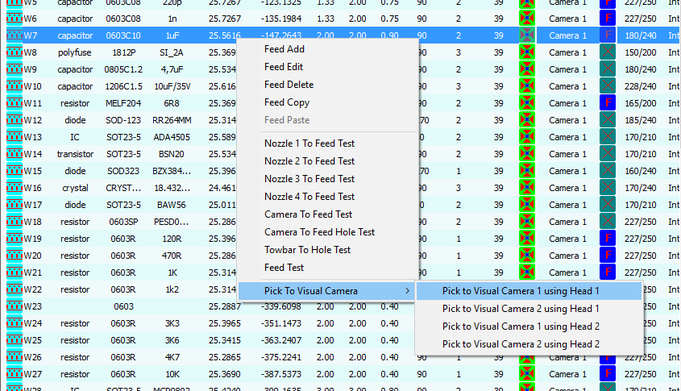Pick to Visual Camera 2 using Head 2
Viewport: 681px width, 391px height.
520,345
